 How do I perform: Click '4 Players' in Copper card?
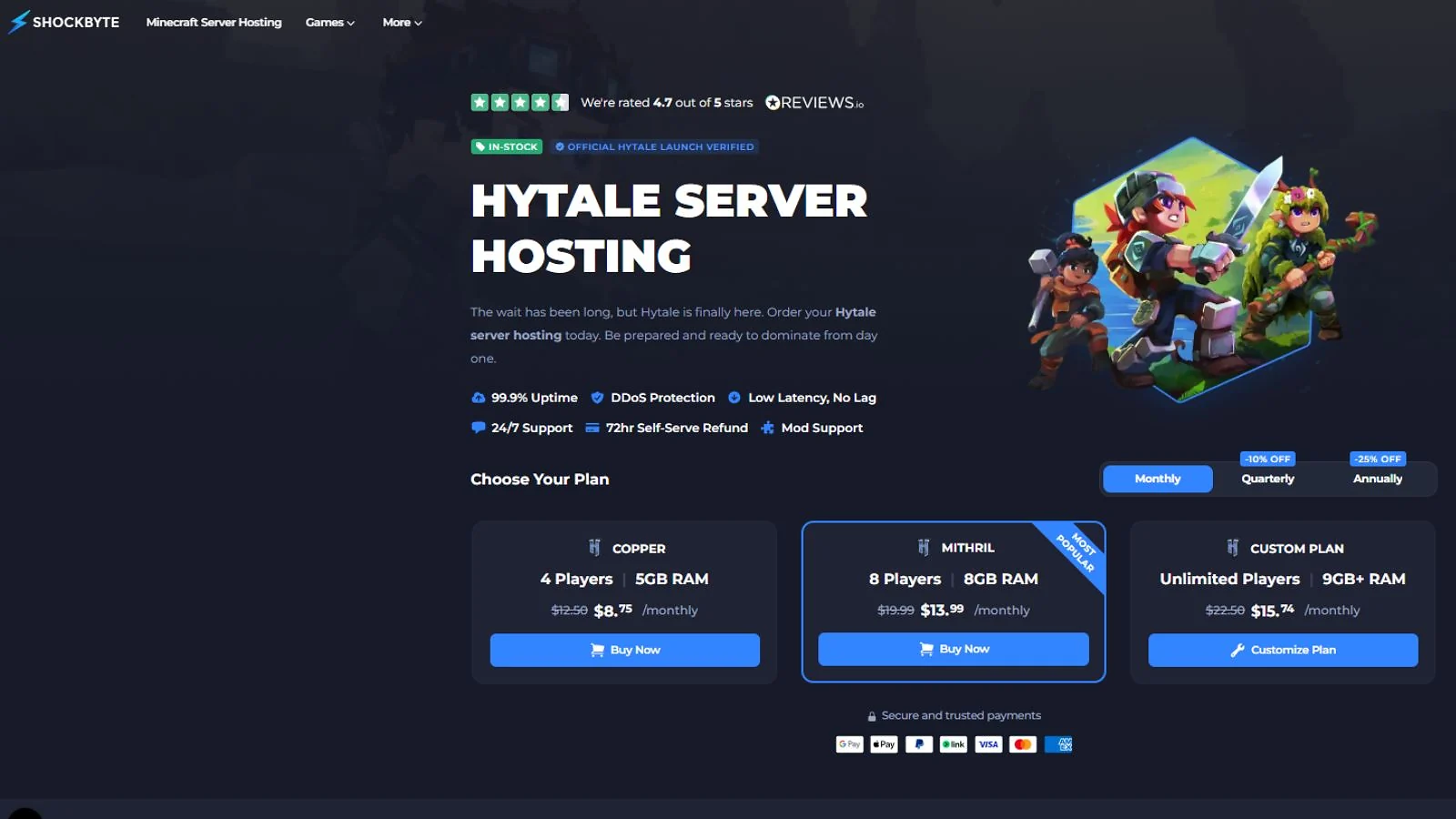click(576, 579)
